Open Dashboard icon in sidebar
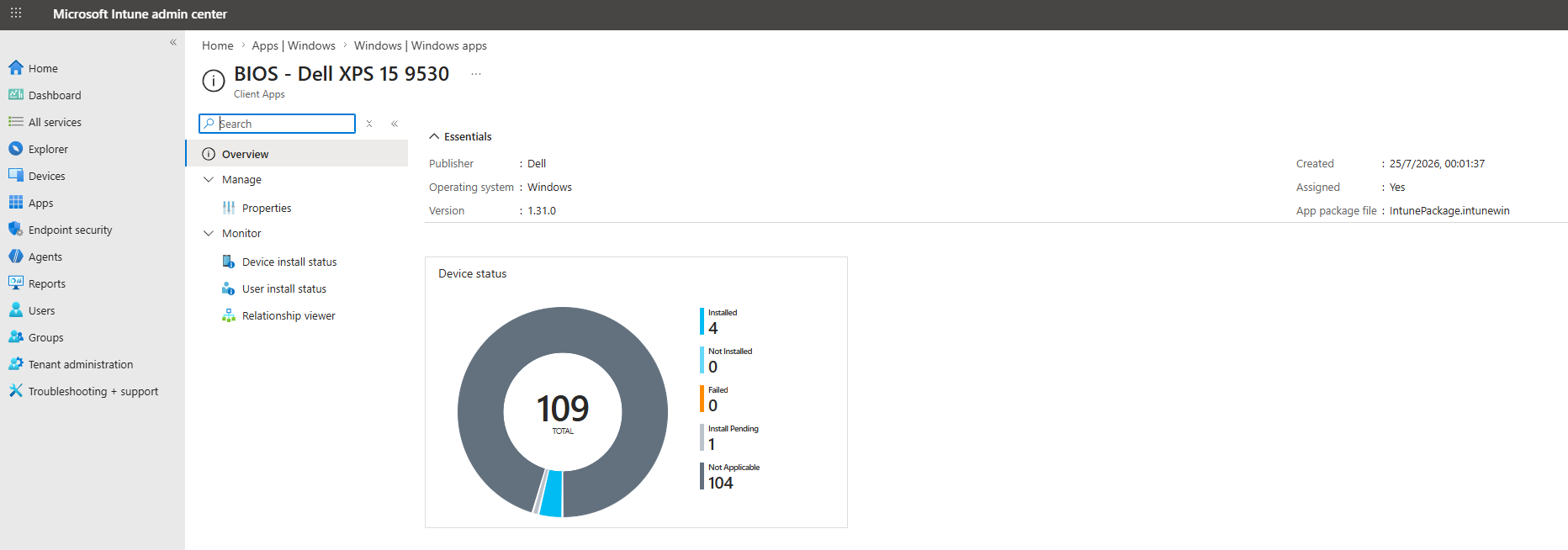The image size is (1568, 550). pos(16,95)
